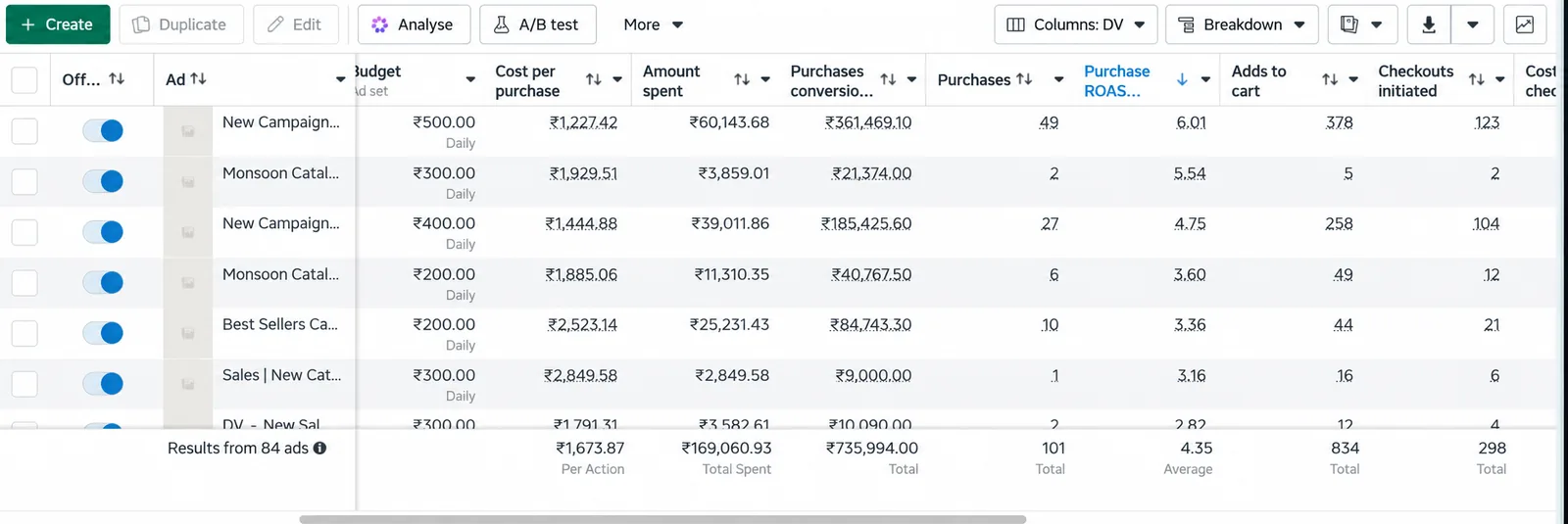Sort by the Ad column arrows
This screenshot has height=524, width=1568.
click(198, 79)
